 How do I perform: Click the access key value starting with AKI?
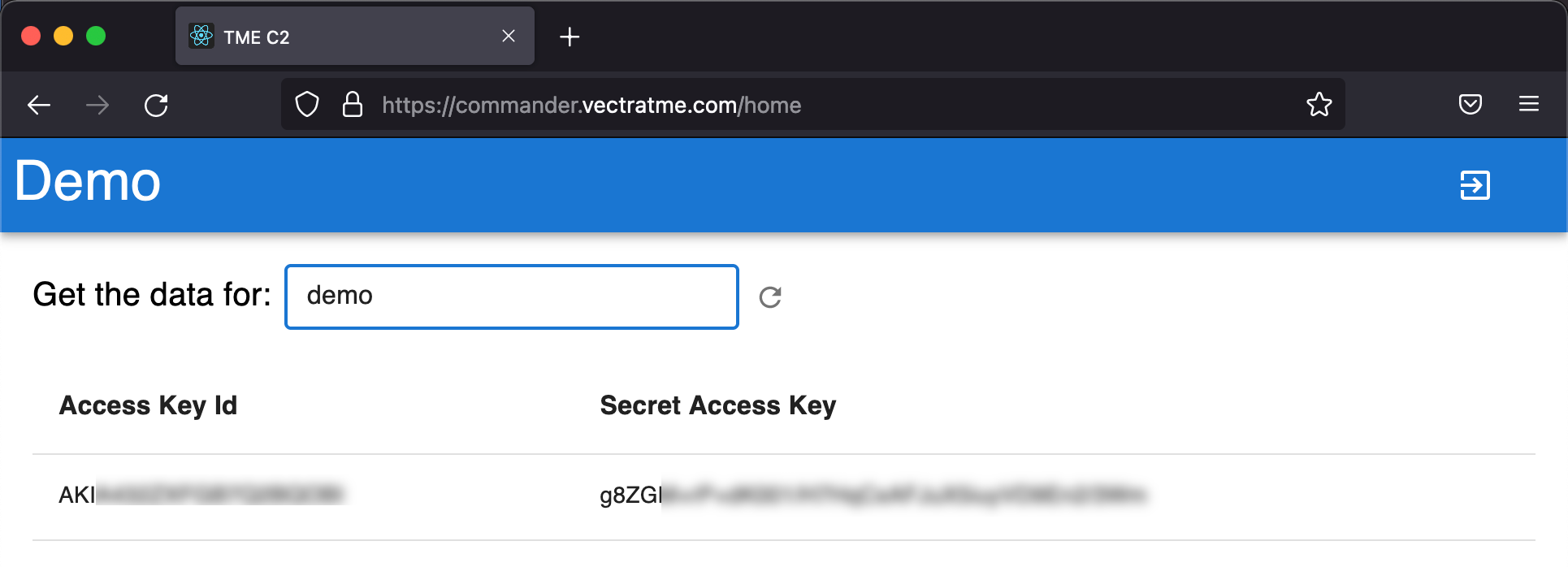click(201, 495)
